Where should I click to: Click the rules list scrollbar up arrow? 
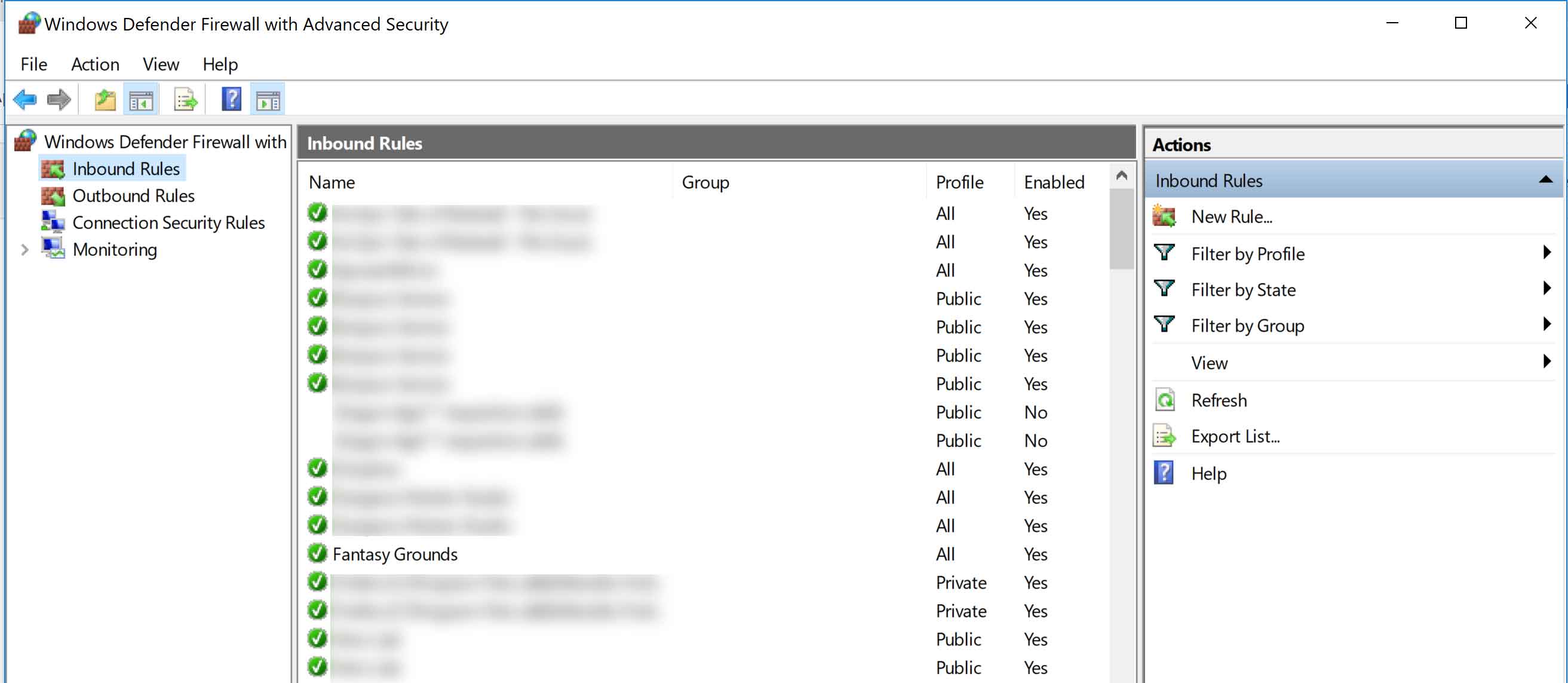coord(1121,176)
